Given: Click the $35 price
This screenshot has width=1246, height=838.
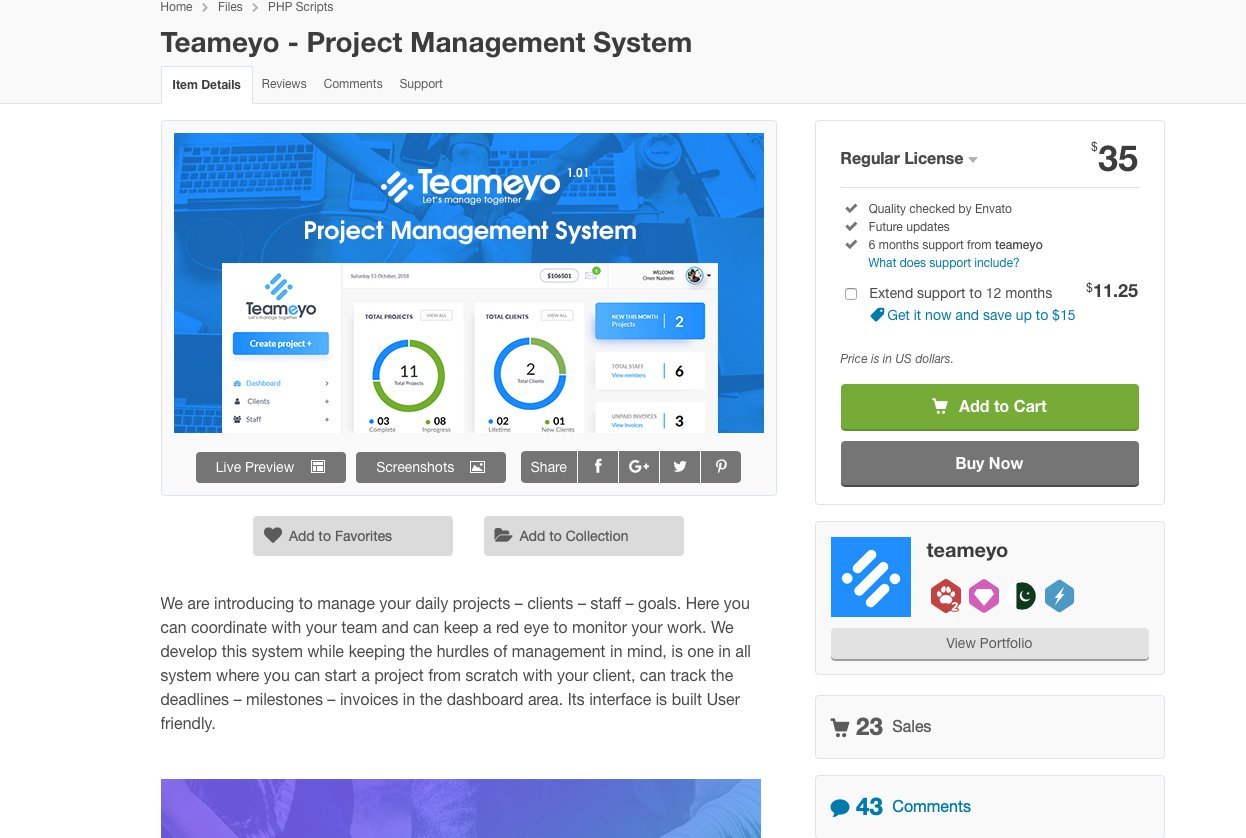Looking at the screenshot, I should (1115, 158).
